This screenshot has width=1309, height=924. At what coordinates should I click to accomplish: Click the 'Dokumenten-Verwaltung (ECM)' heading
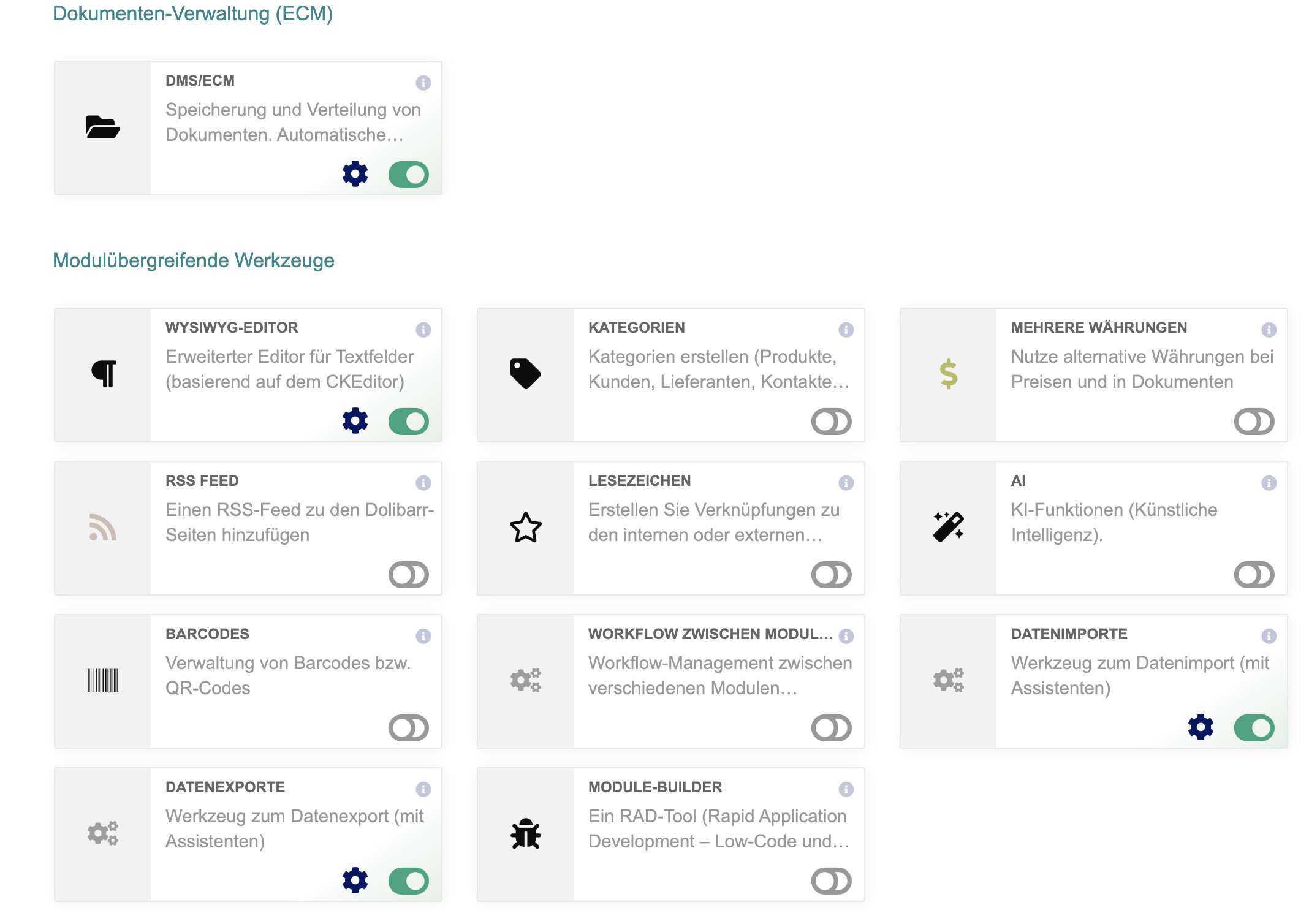point(193,13)
